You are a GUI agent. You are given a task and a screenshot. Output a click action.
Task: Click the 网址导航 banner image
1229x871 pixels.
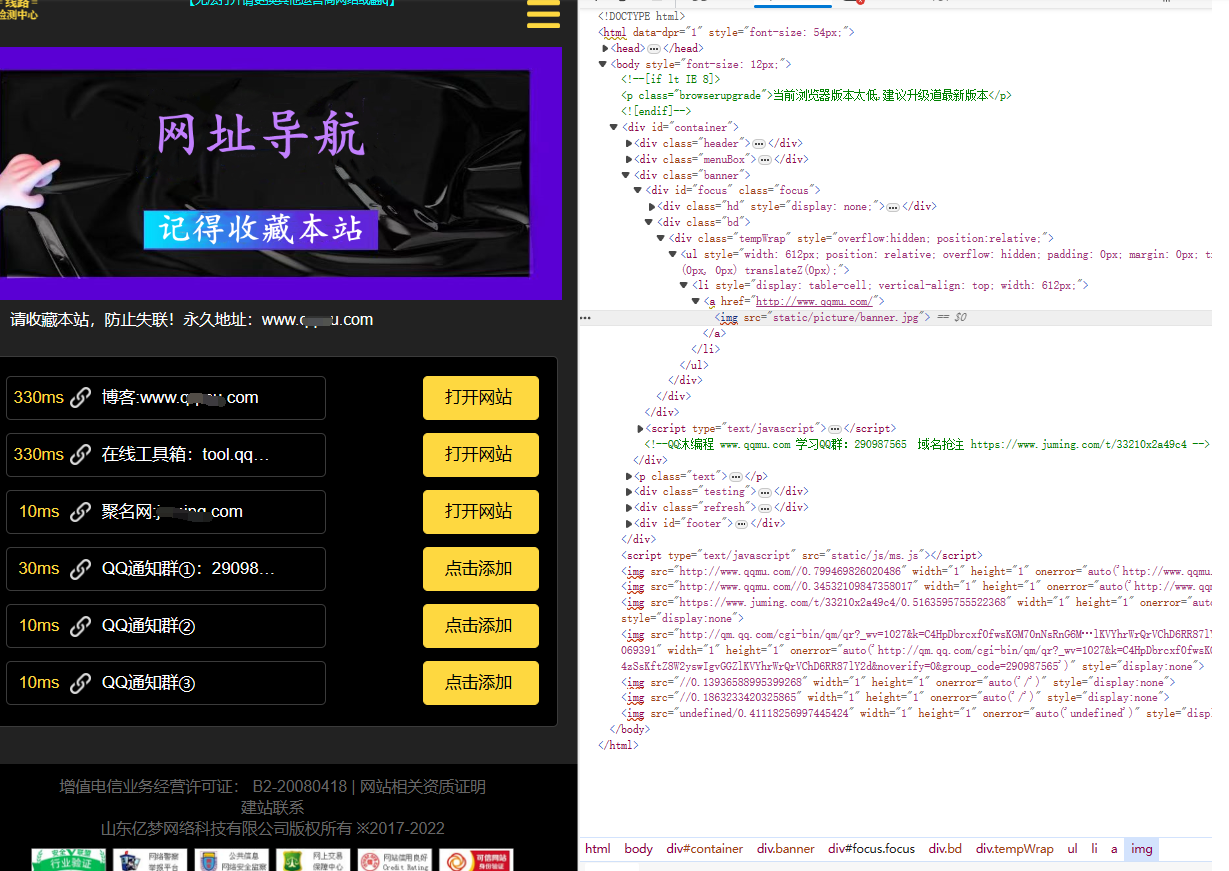click(x=280, y=173)
